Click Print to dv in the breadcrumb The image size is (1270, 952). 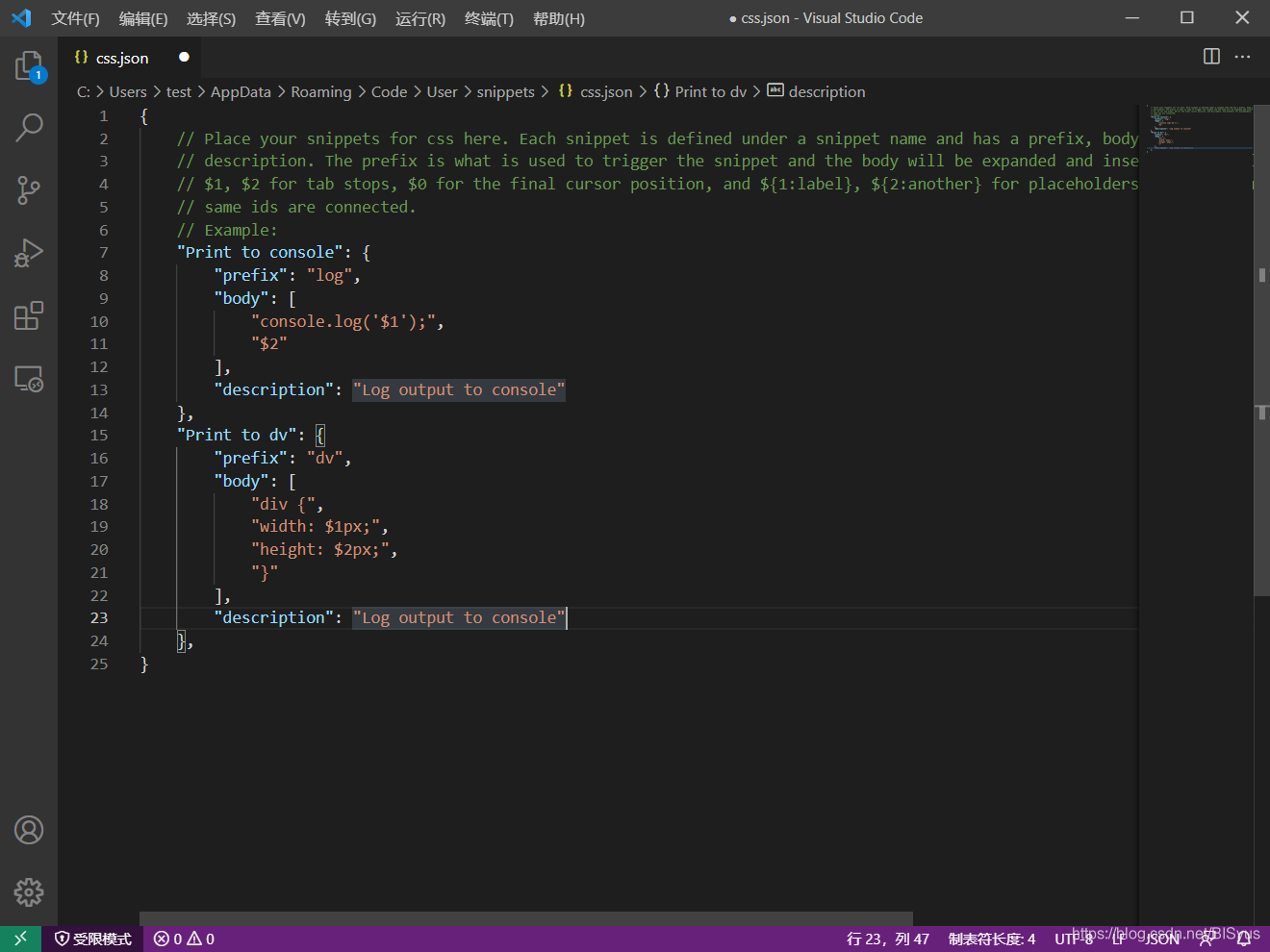[711, 91]
